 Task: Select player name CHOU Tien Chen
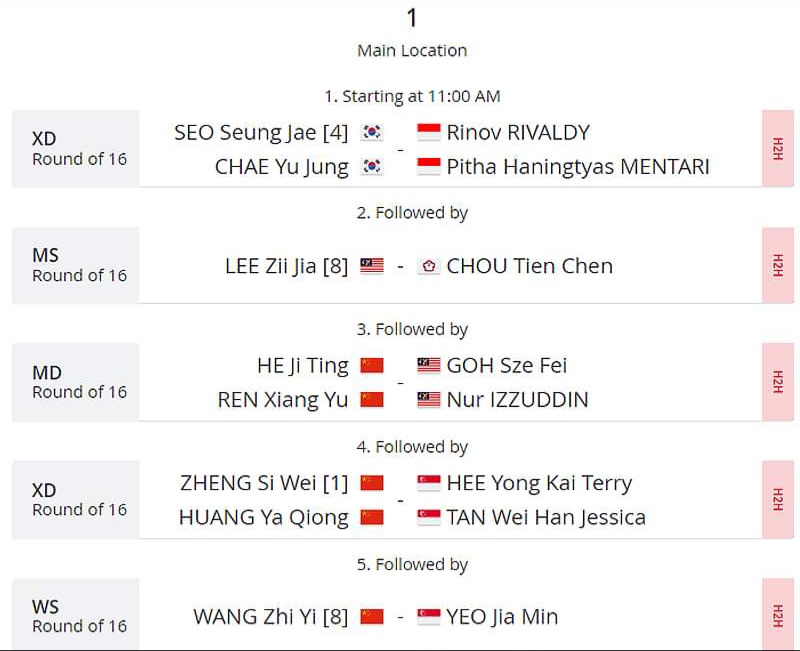point(530,266)
